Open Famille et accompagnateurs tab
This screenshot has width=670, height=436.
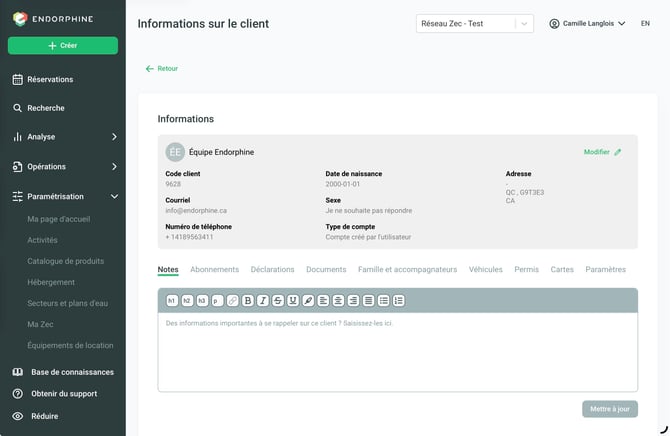[x=408, y=269]
